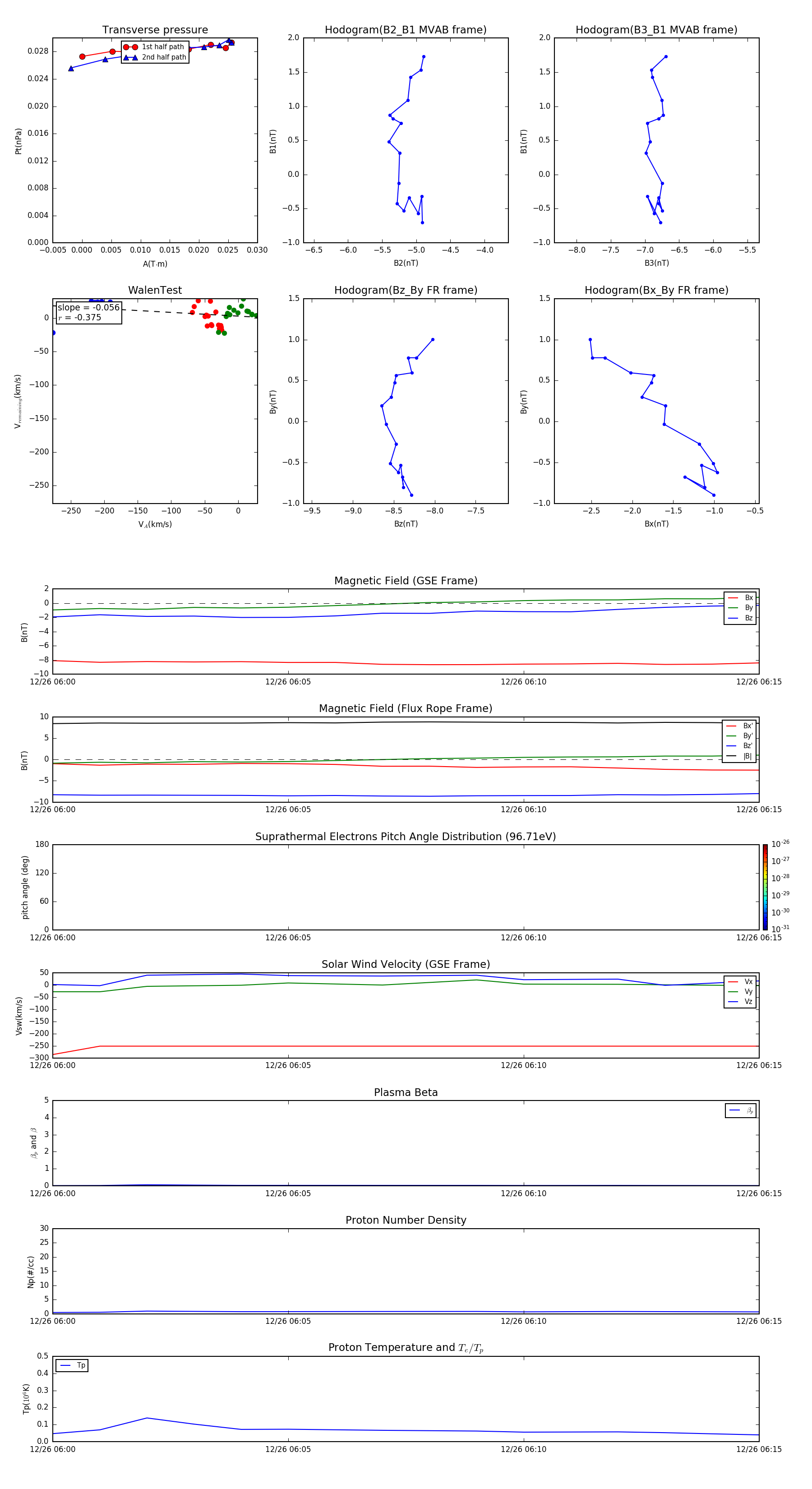Click the 'A(T·m)' x-axis label

click(155, 264)
